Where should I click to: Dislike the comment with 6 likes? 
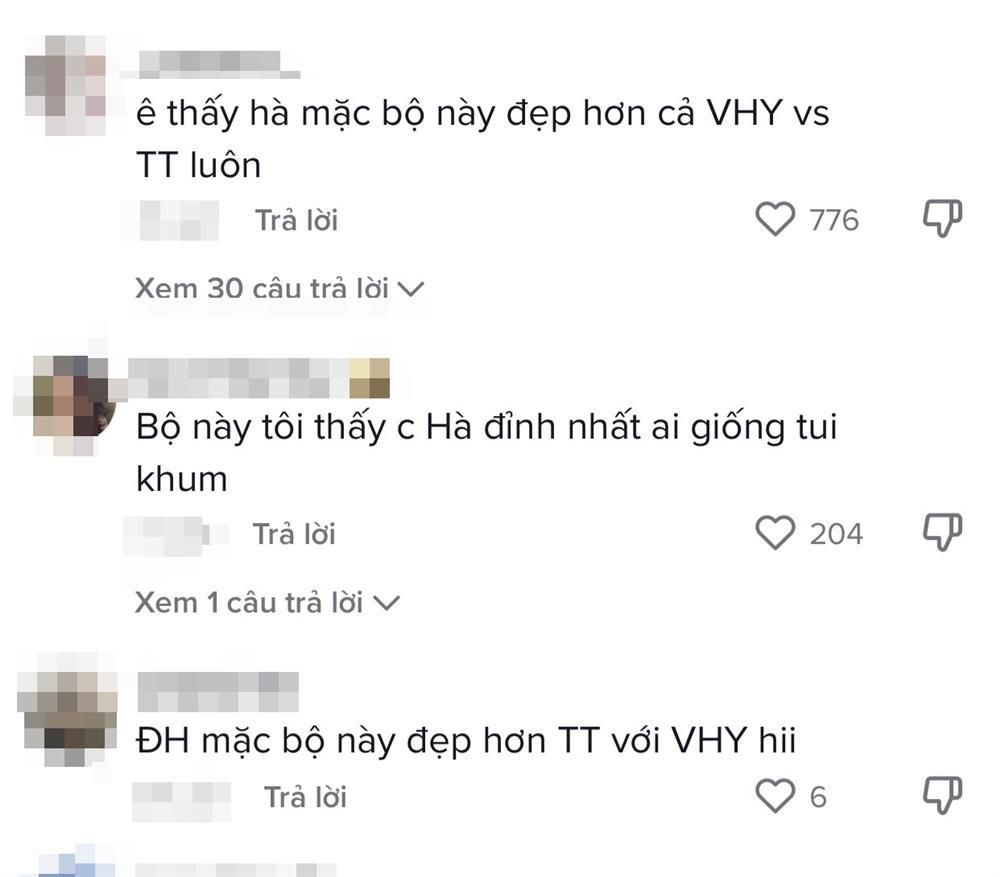tap(943, 795)
